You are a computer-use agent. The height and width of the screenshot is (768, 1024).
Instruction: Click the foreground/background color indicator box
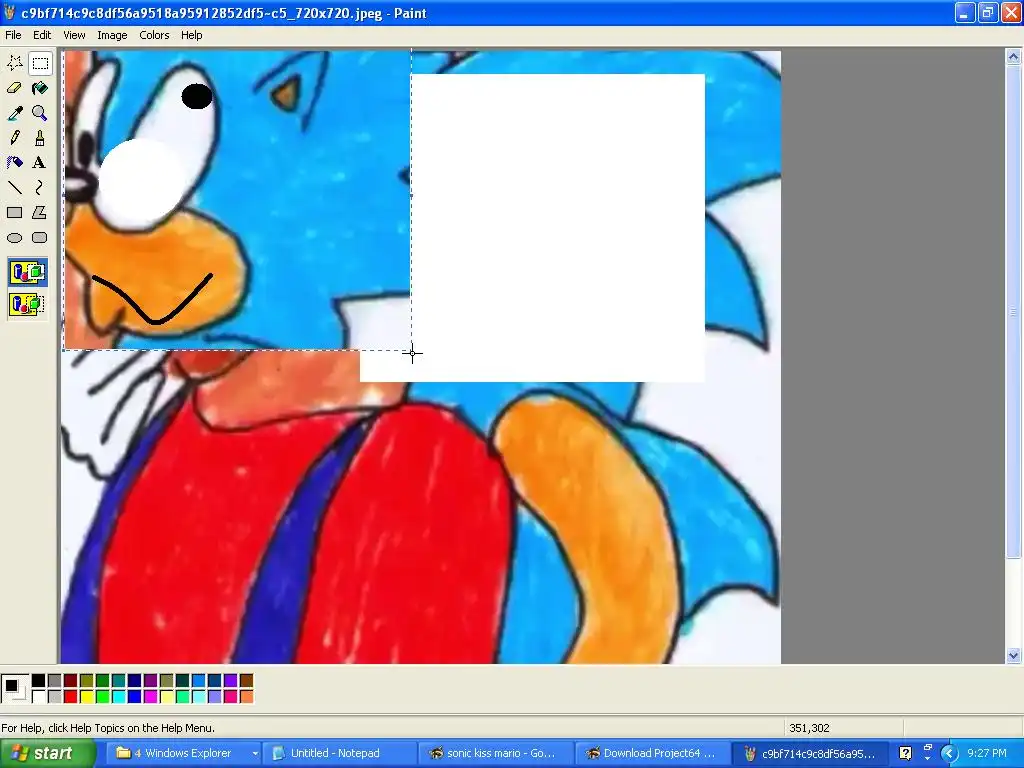click(14, 688)
